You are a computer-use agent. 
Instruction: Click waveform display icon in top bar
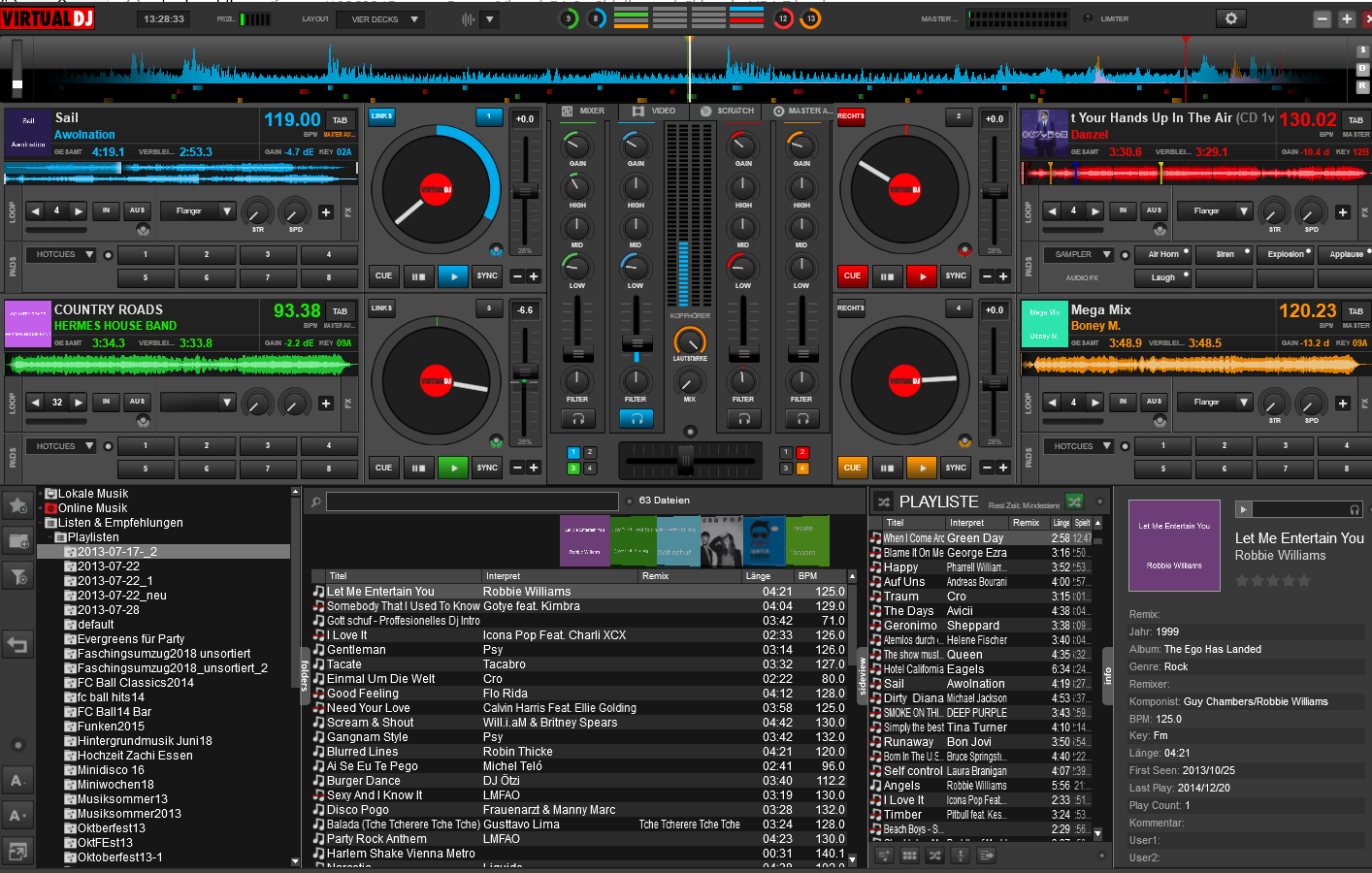click(469, 19)
